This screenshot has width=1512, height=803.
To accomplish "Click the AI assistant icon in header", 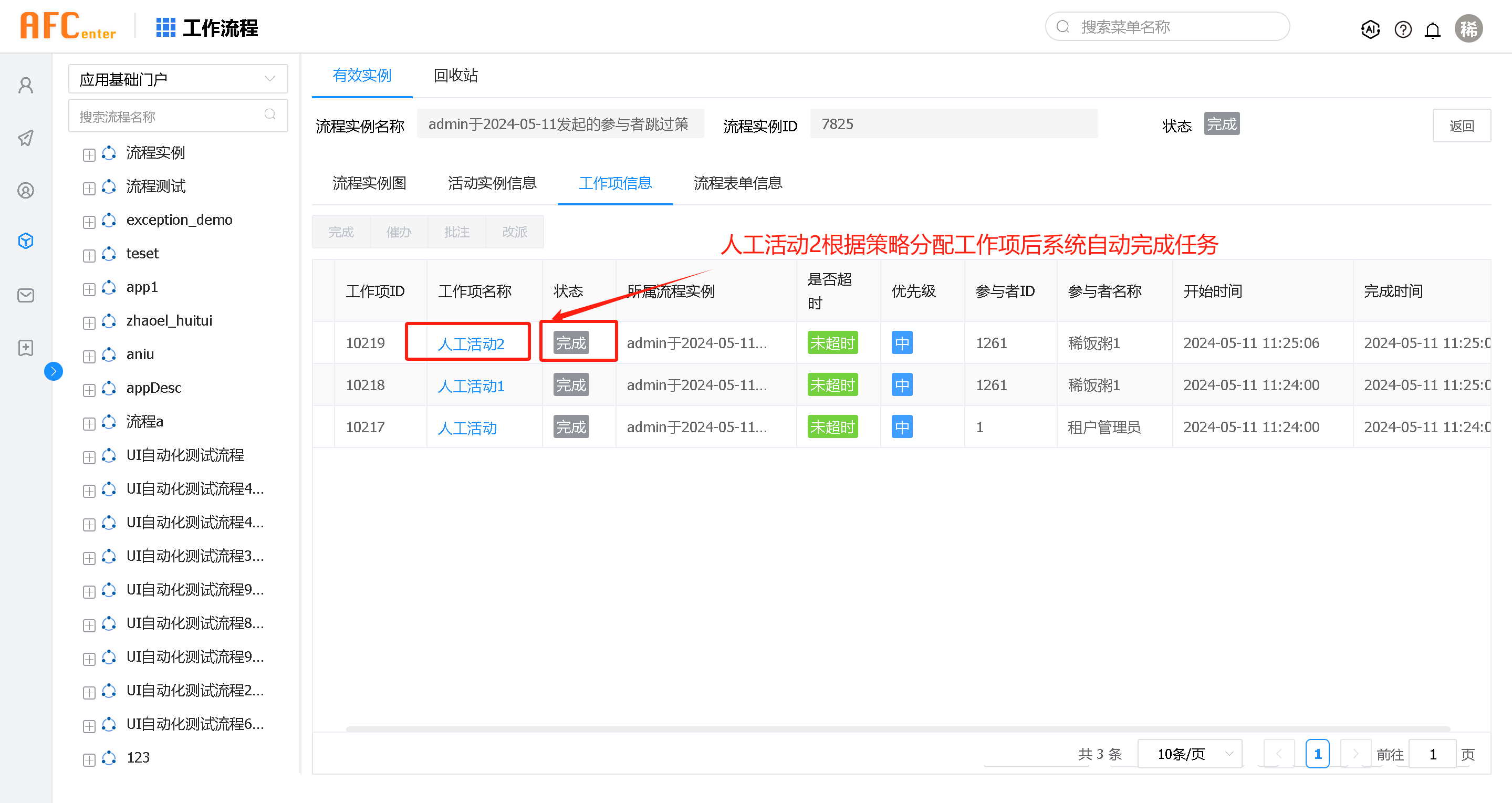I will pos(1370,29).
